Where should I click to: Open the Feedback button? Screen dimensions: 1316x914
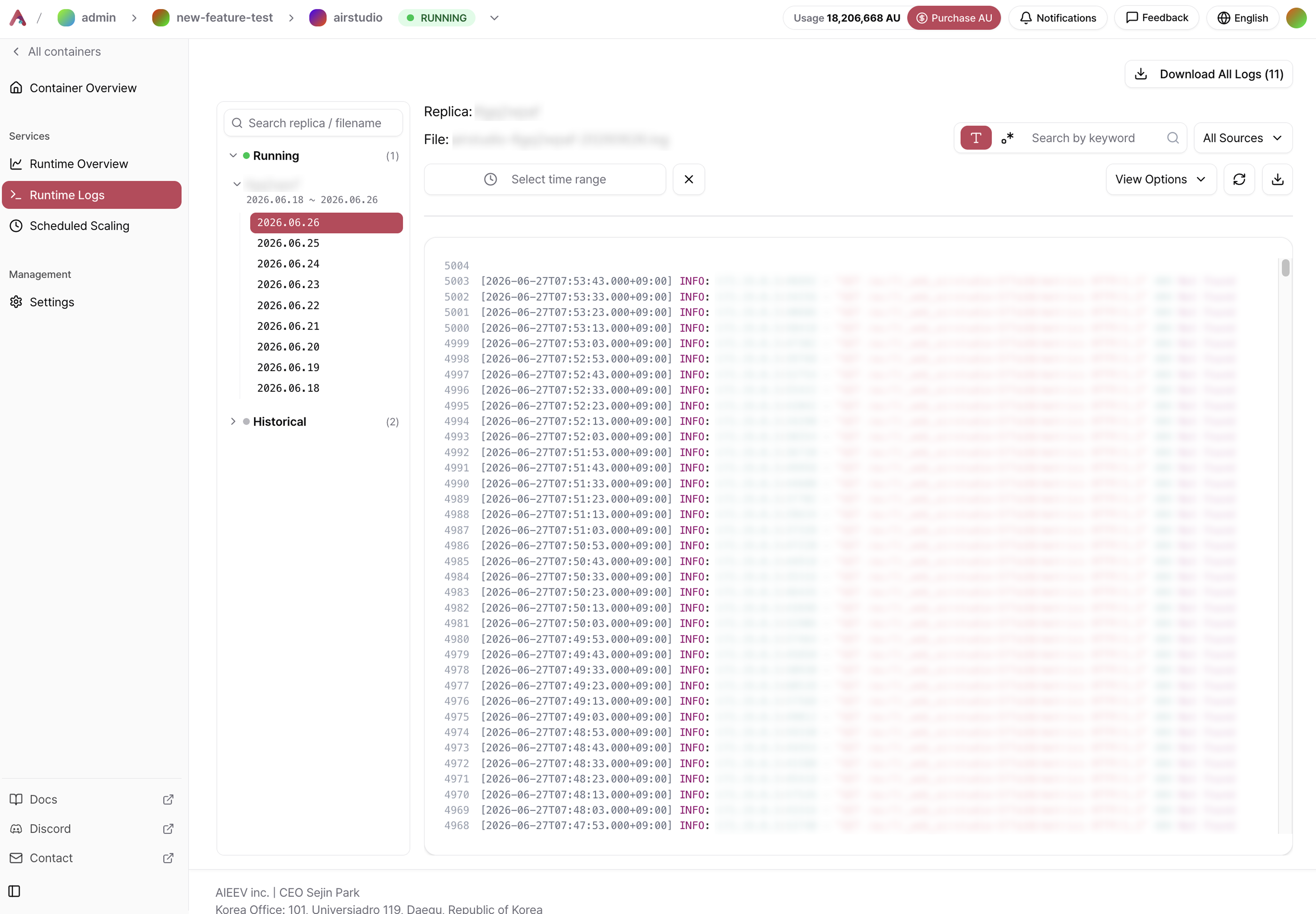click(1157, 18)
